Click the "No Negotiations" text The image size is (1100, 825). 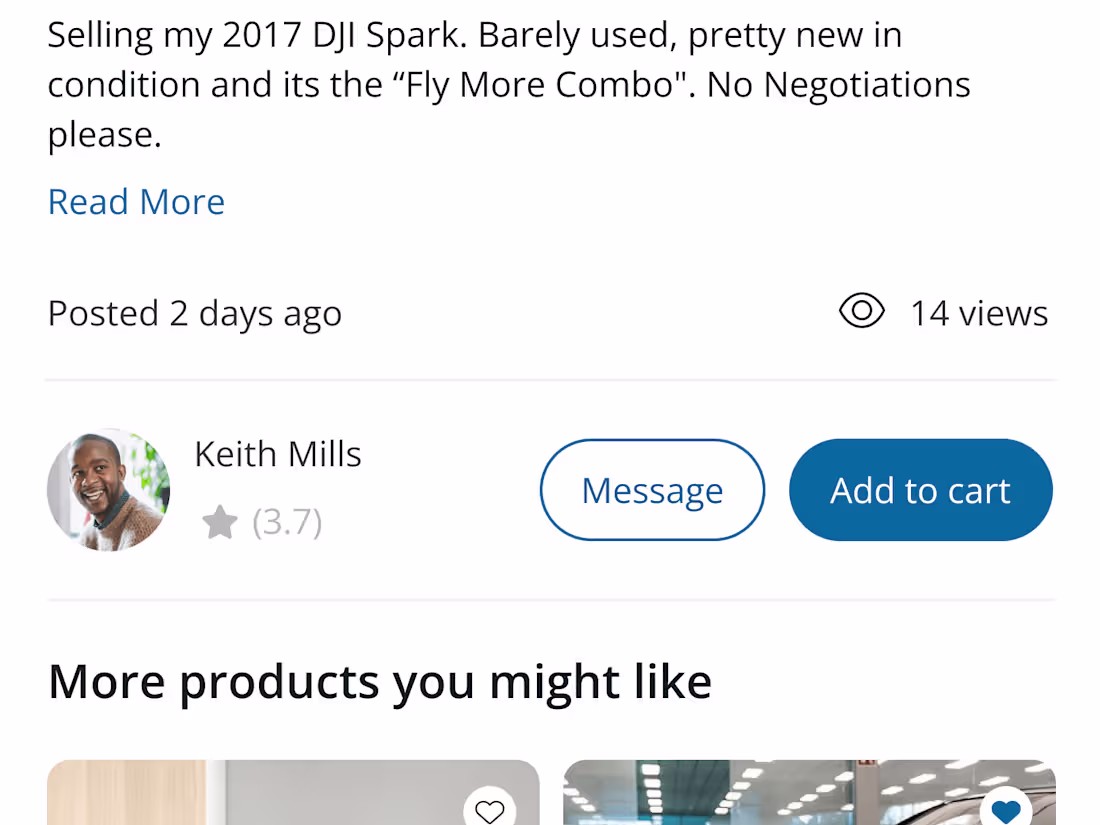[867, 85]
